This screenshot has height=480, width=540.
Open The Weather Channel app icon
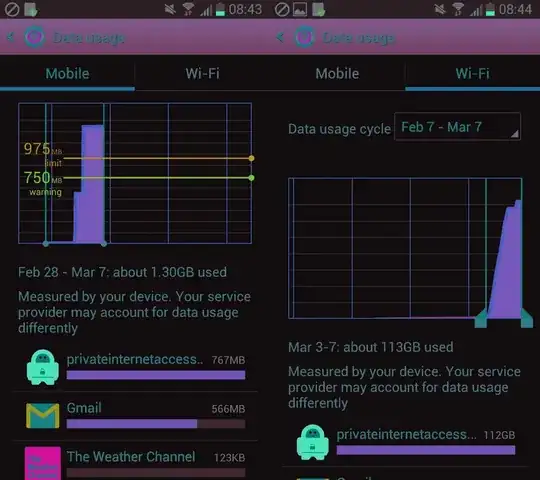coord(43,463)
